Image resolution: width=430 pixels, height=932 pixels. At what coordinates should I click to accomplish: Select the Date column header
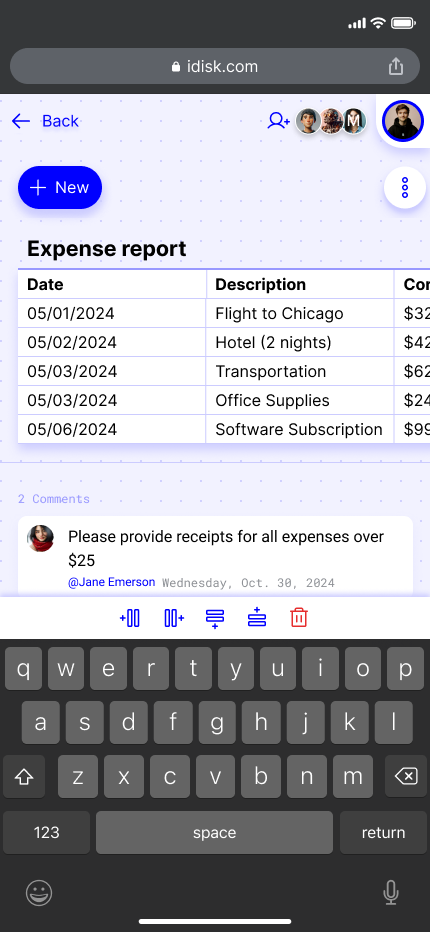112,284
